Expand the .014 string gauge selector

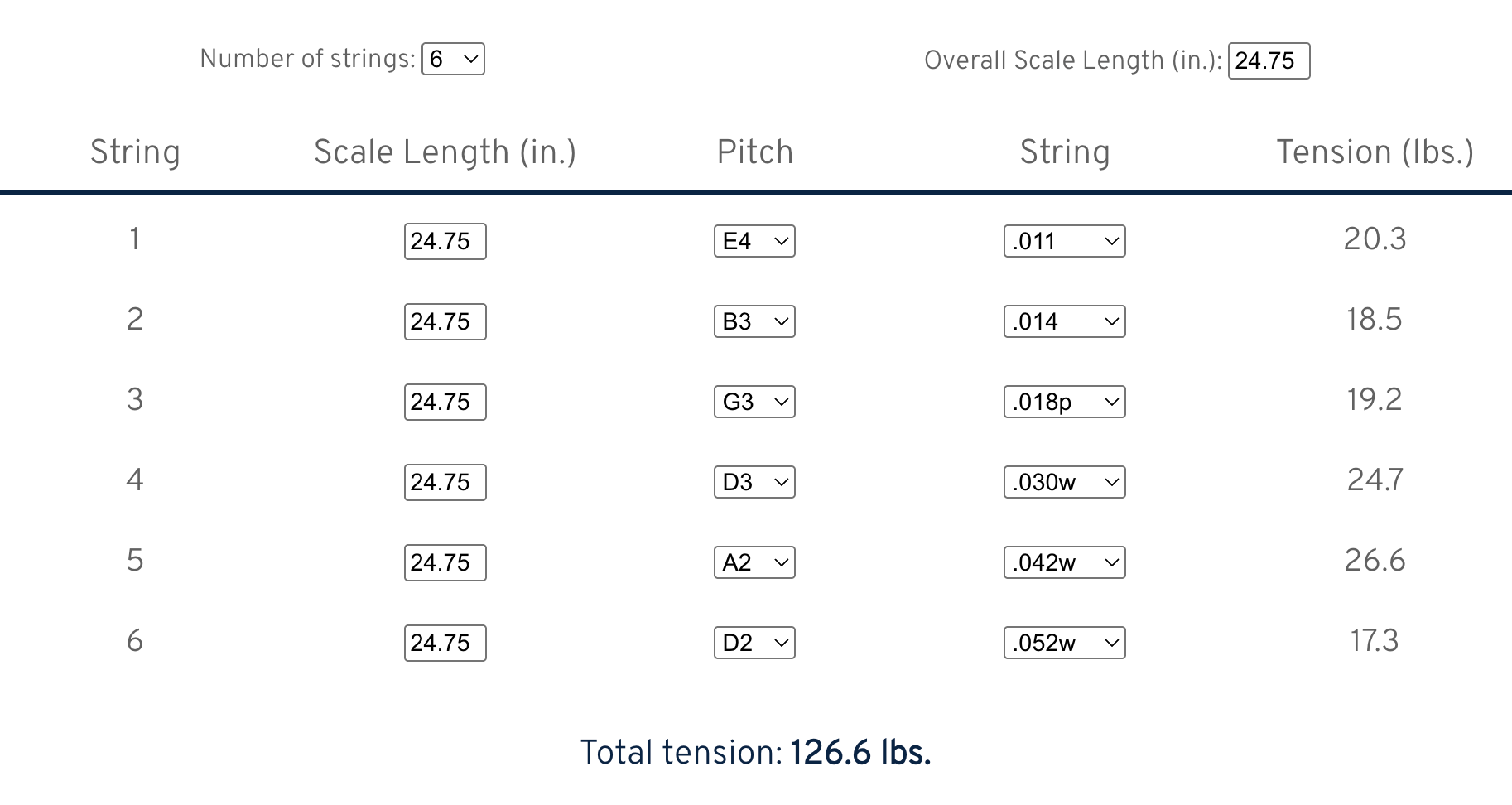1064,322
